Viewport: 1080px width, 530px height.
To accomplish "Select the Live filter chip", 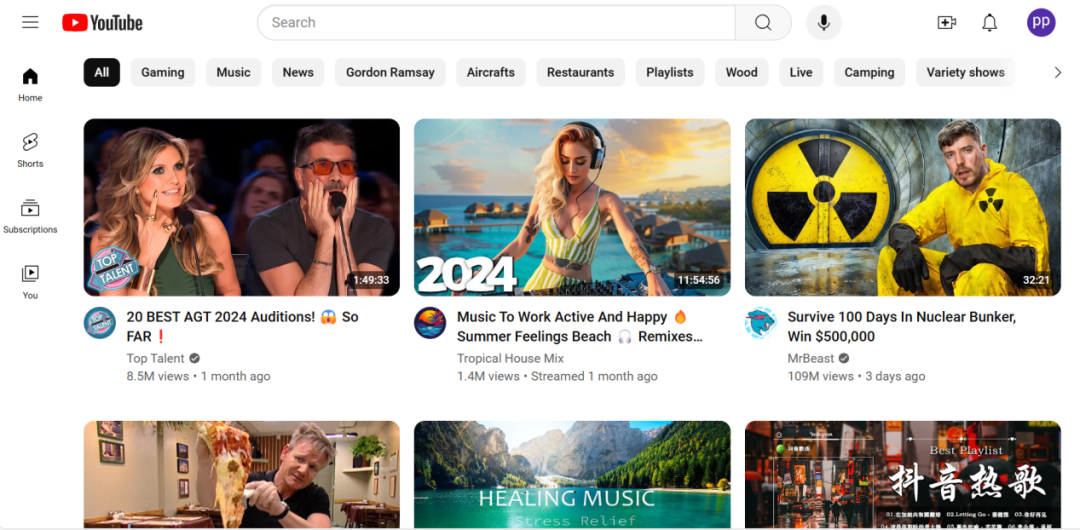I will point(801,72).
